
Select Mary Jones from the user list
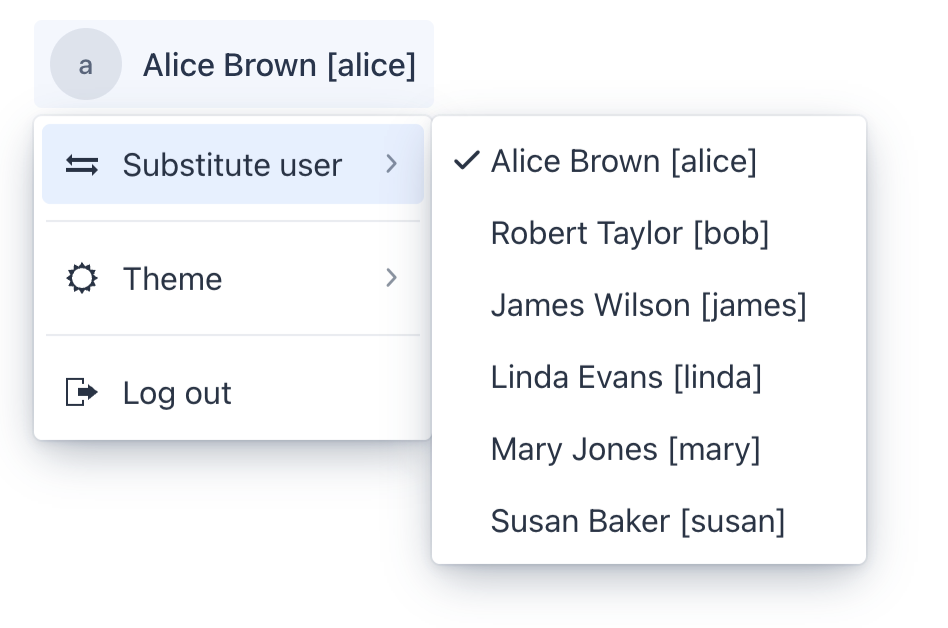pyautogui.click(x=626, y=449)
